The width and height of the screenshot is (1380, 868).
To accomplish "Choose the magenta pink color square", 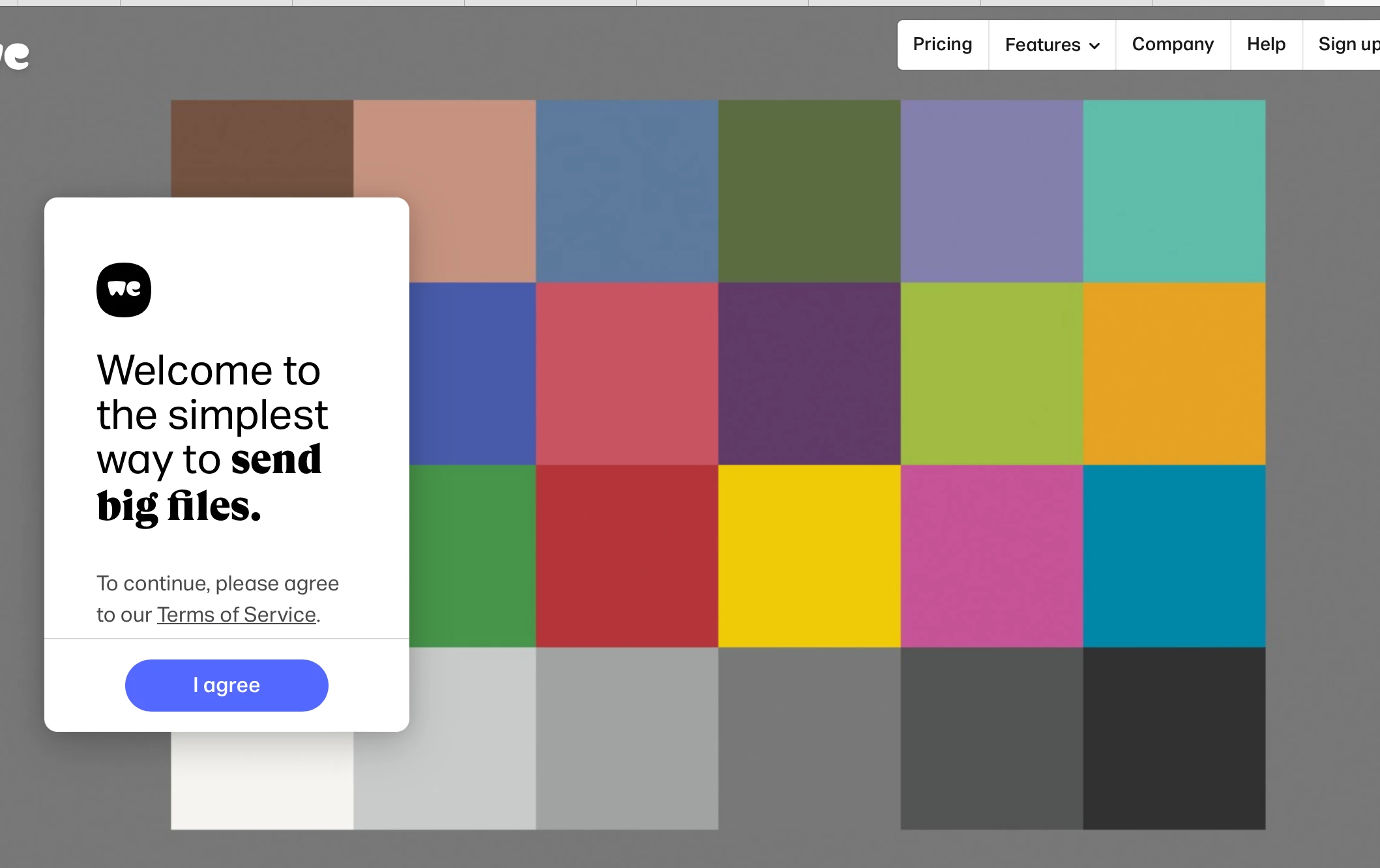I will click(x=991, y=556).
